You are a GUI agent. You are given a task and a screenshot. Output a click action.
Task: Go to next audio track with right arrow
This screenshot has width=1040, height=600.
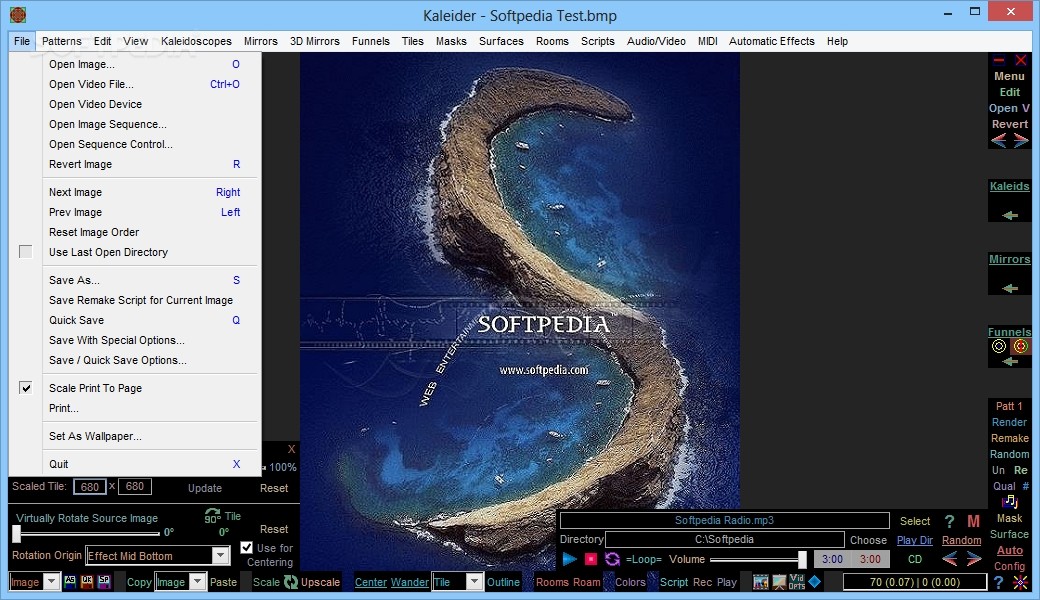(974, 559)
